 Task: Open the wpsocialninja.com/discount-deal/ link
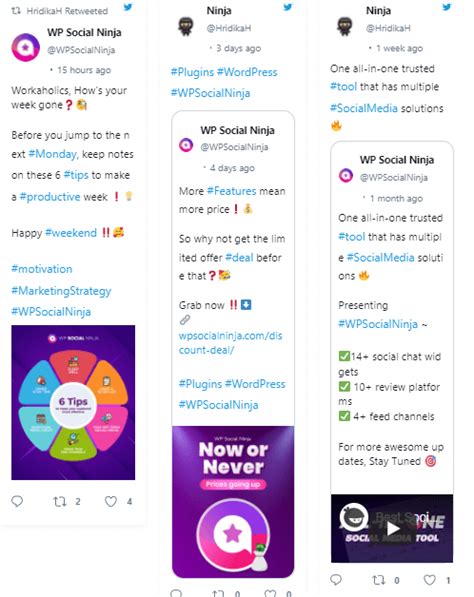pos(230,343)
